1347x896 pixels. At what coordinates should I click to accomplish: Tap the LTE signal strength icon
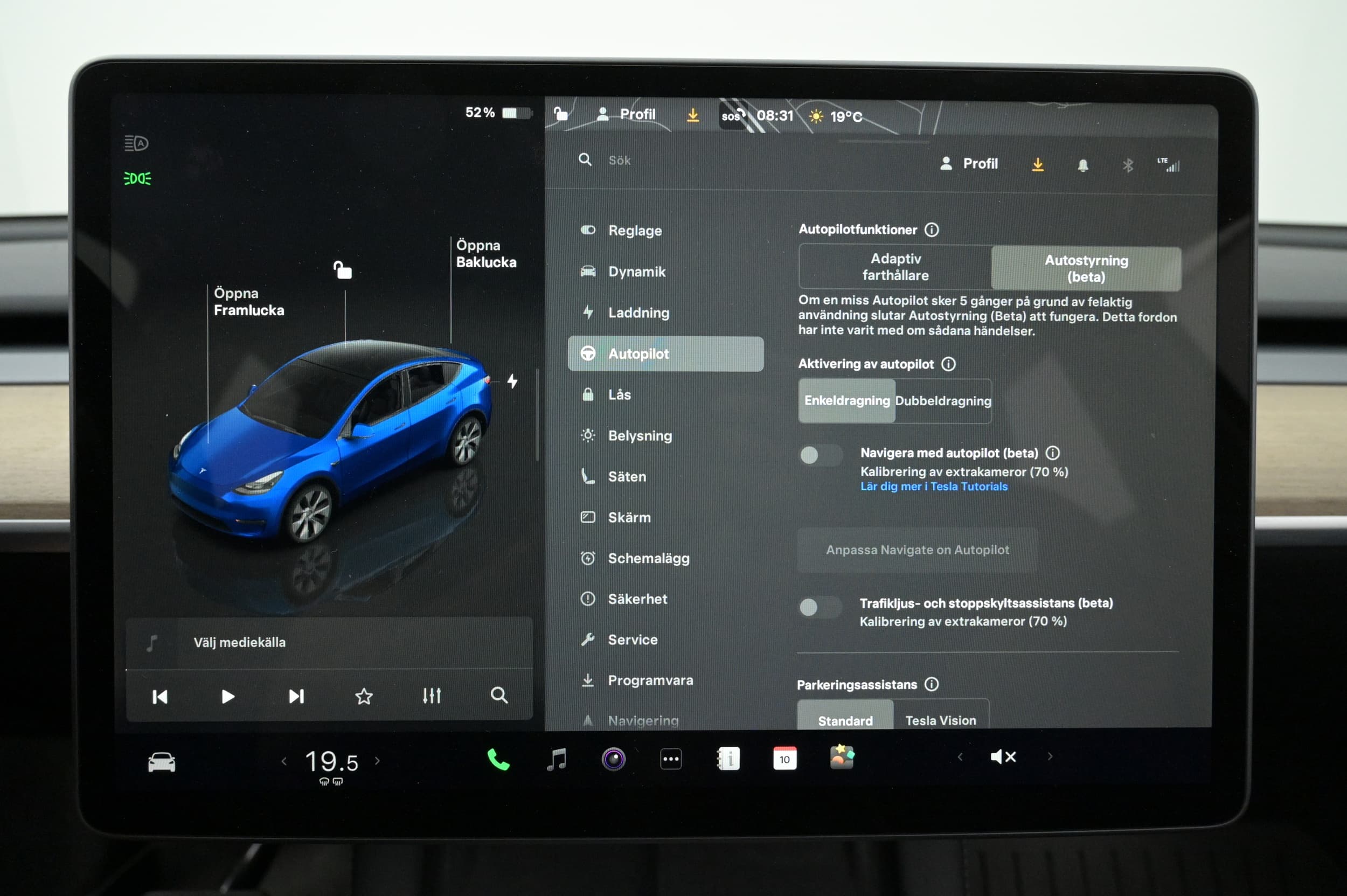(1169, 164)
